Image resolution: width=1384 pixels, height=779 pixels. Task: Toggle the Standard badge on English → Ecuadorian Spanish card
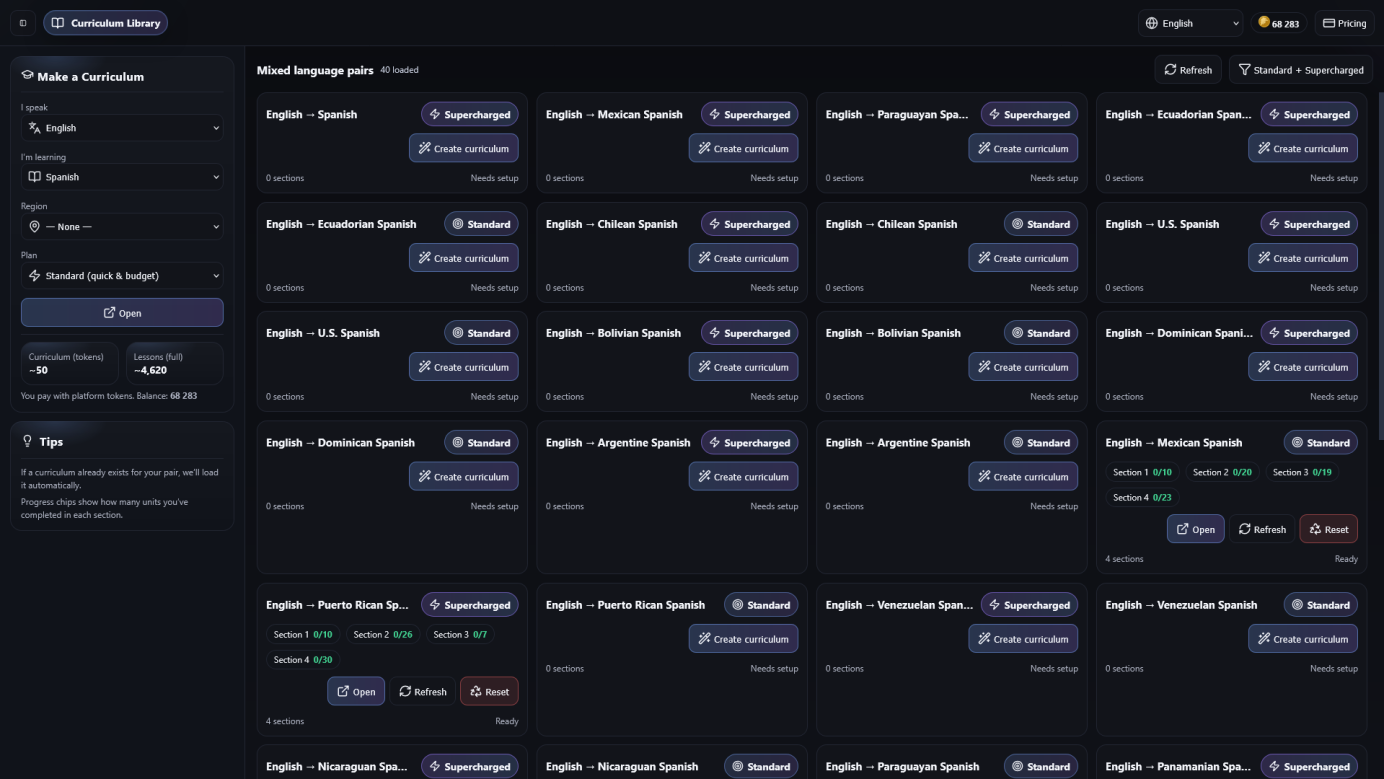tap(480, 224)
